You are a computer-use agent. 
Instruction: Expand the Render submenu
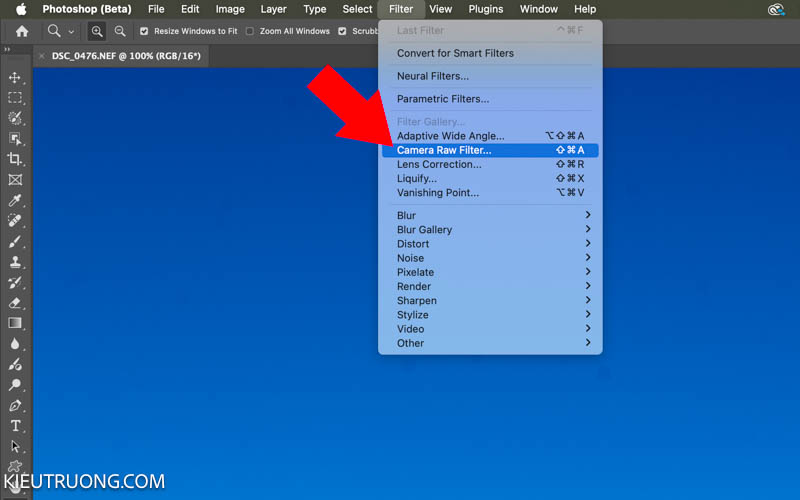[490, 286]
